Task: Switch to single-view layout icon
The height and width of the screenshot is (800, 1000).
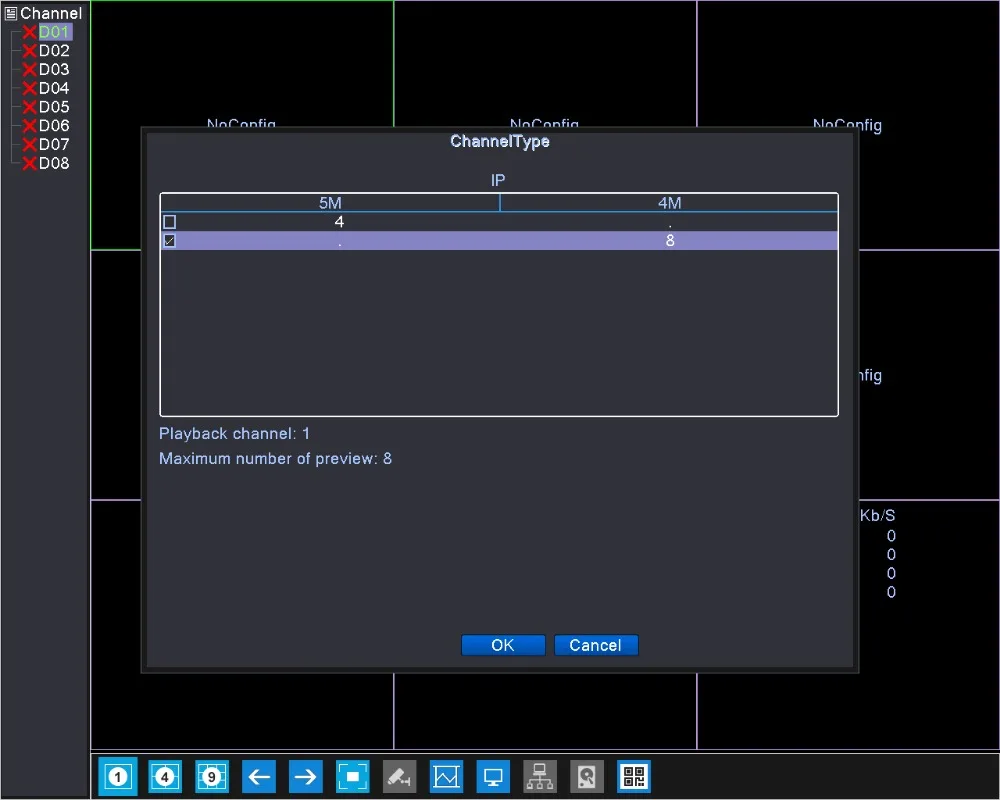Action: 118,776
